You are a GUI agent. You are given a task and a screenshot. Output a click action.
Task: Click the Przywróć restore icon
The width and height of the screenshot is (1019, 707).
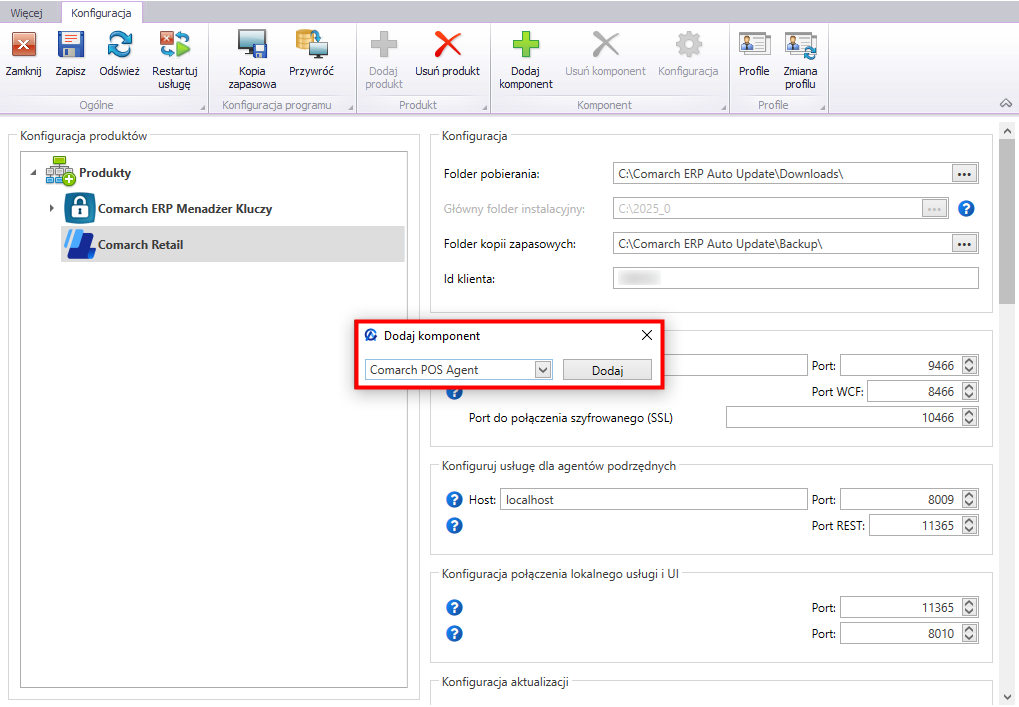click(311, 44)
